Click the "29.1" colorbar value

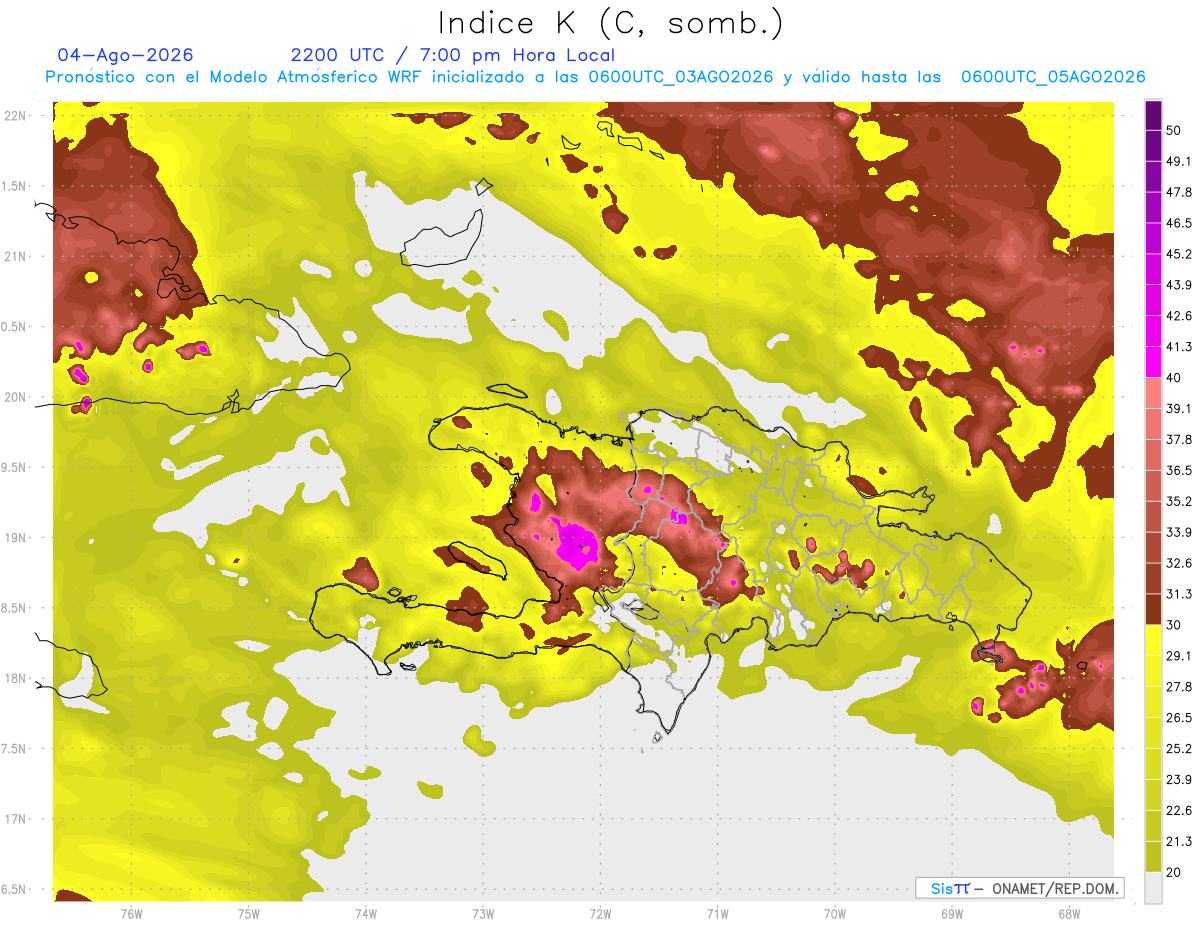1179,656
